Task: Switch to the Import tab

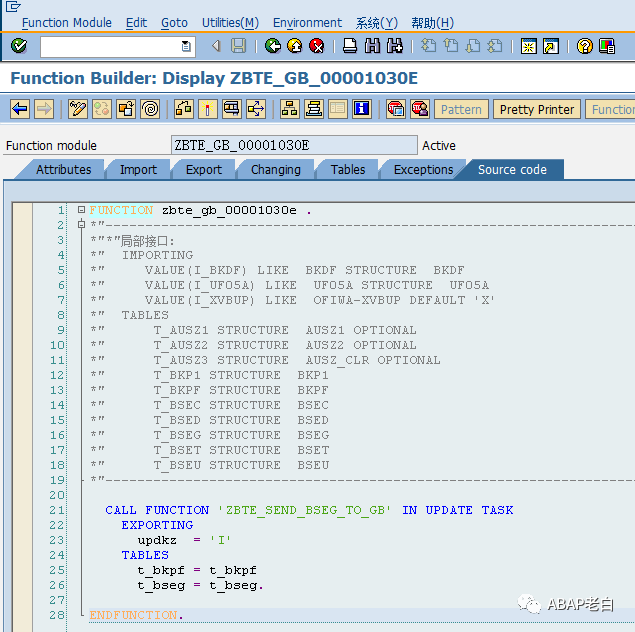Action: (138, 170)
